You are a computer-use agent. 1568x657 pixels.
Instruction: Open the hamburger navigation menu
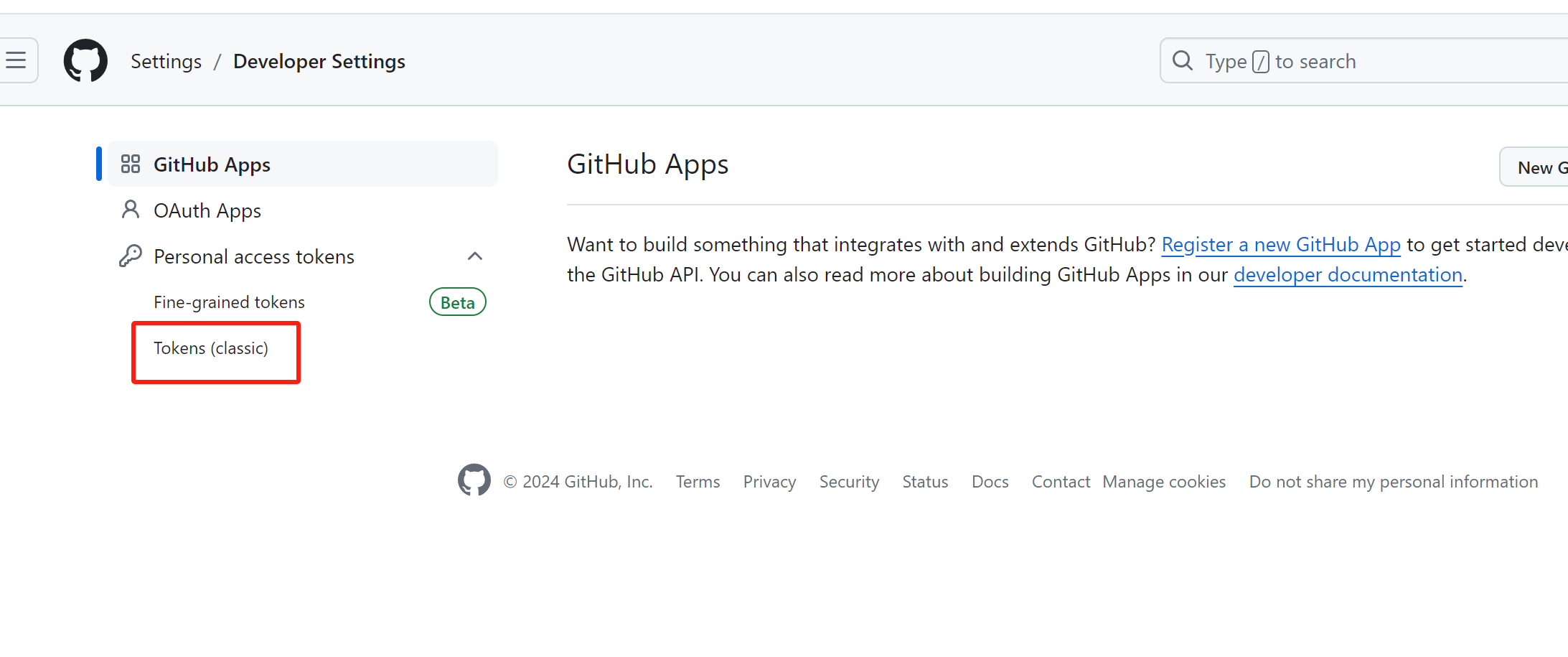click(17, 60)
